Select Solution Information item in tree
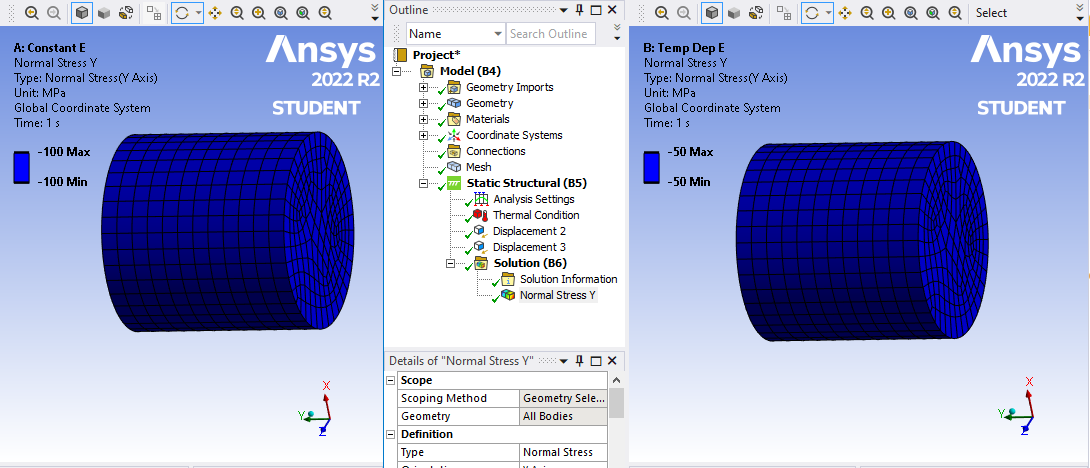1090x468 pixels. coord(568,279)
